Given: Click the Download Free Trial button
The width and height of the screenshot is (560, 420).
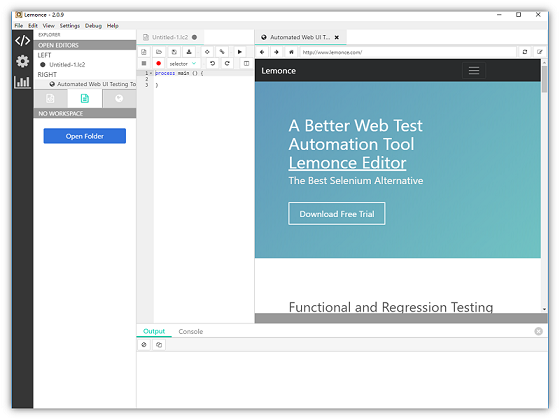Looking at the screenshot, I should click(336, 214).
